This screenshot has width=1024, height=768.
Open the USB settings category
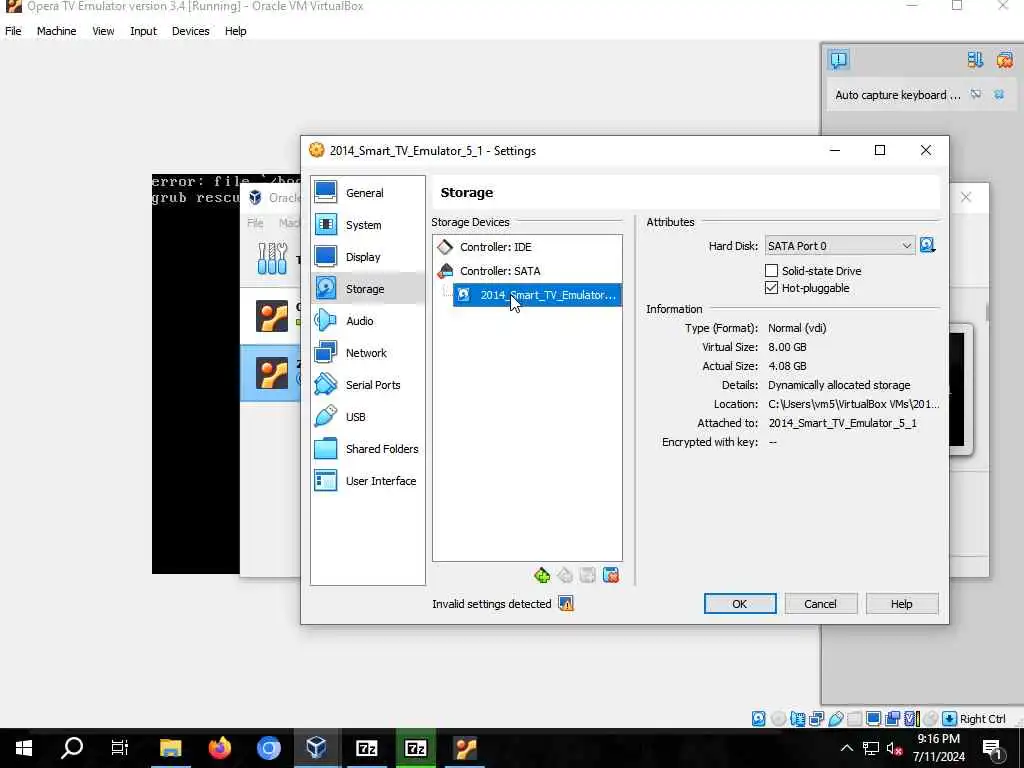(x=368, y=417)
